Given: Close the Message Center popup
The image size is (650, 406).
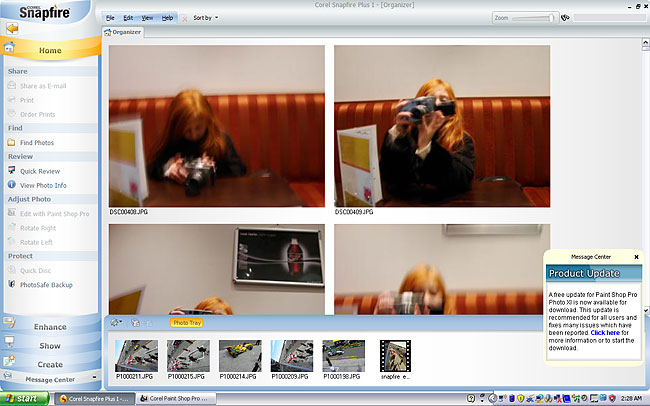Looking at the screenshot, I should (x=636, y=257).
